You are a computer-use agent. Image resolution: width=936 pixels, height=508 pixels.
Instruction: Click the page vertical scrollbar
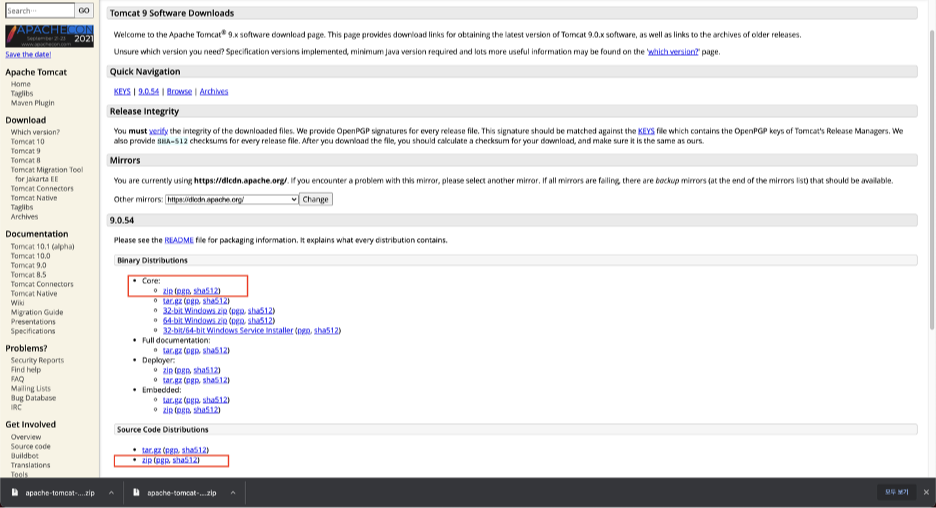(932, 179)
